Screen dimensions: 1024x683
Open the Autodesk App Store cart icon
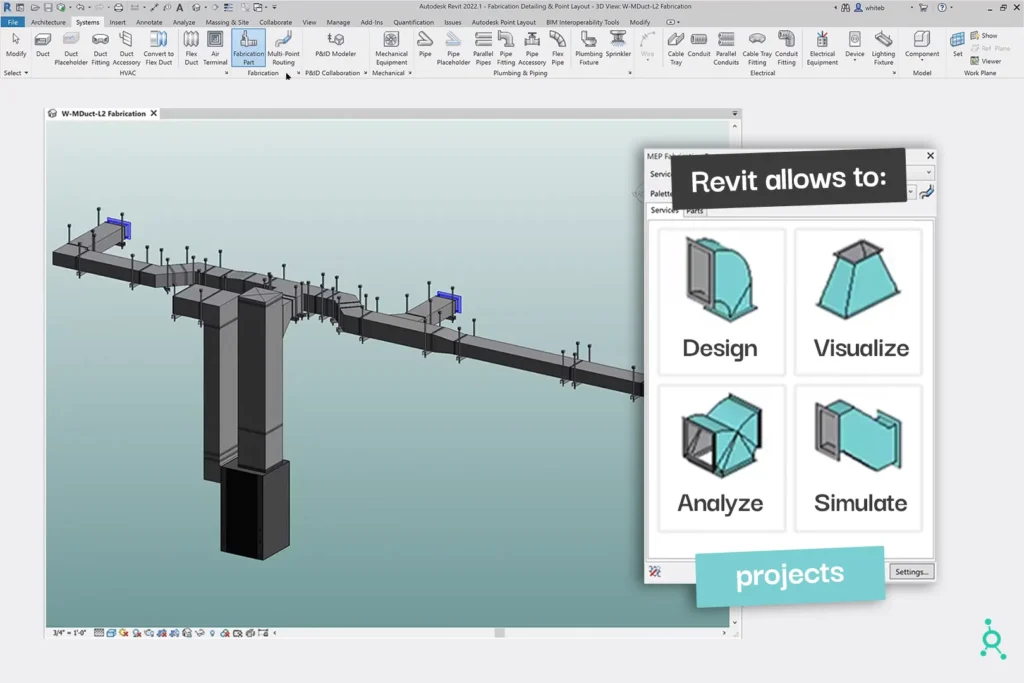(x=923, y=7)
